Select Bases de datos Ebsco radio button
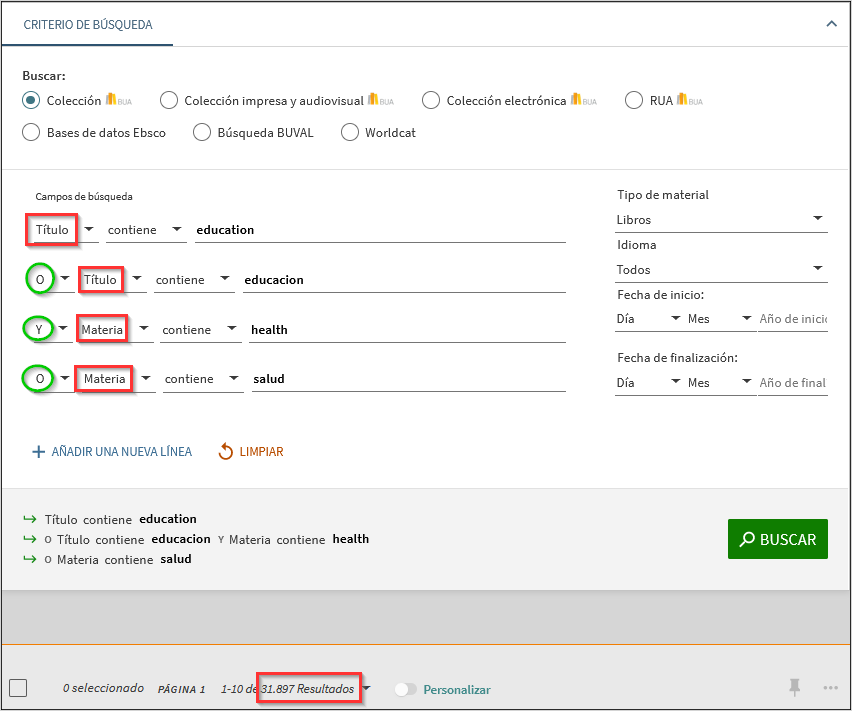The height and width of the screenshot is (711, 852). 31,132
